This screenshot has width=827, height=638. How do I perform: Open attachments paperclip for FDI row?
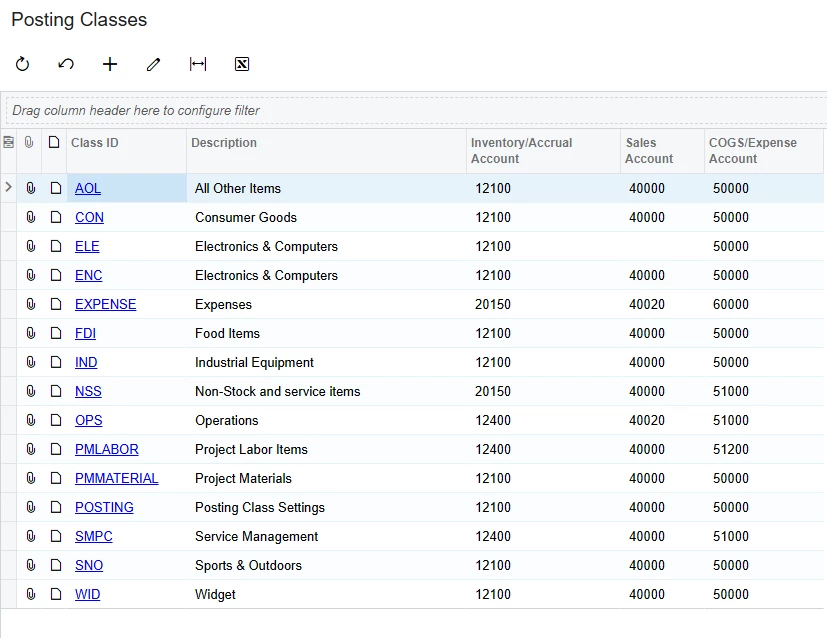pyautogui.click(x=31, y=333)
